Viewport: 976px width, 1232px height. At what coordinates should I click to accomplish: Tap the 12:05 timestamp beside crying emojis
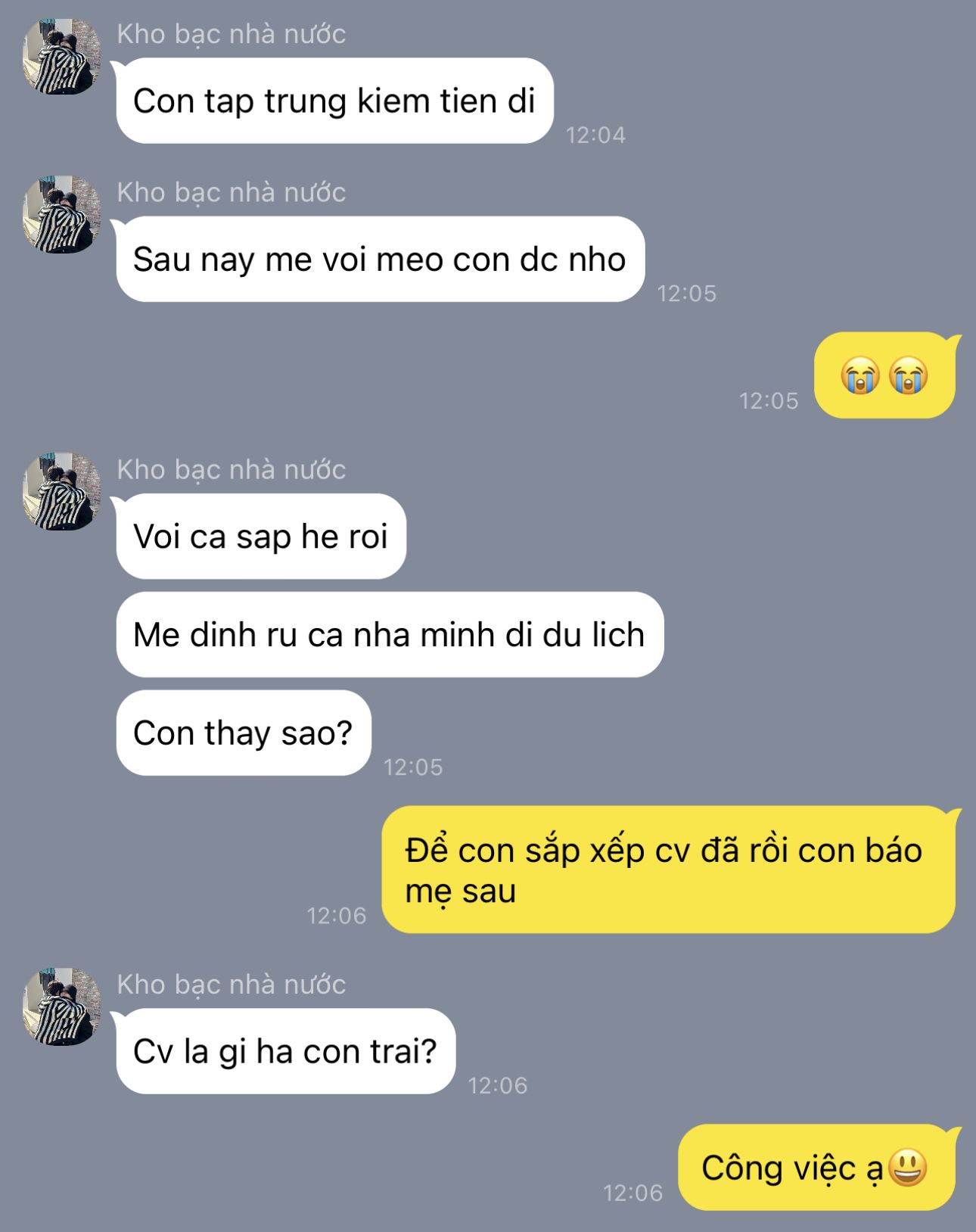[x=769, y=401]
